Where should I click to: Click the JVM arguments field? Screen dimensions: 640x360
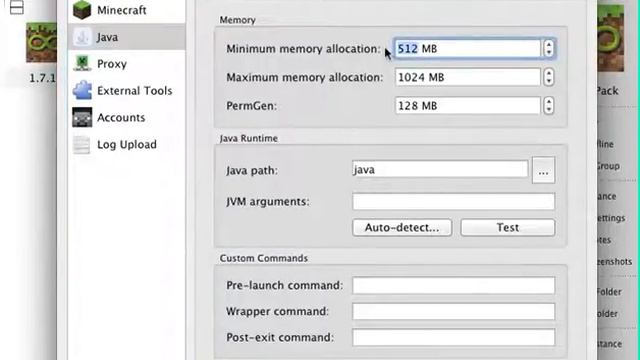coord(453,201)
